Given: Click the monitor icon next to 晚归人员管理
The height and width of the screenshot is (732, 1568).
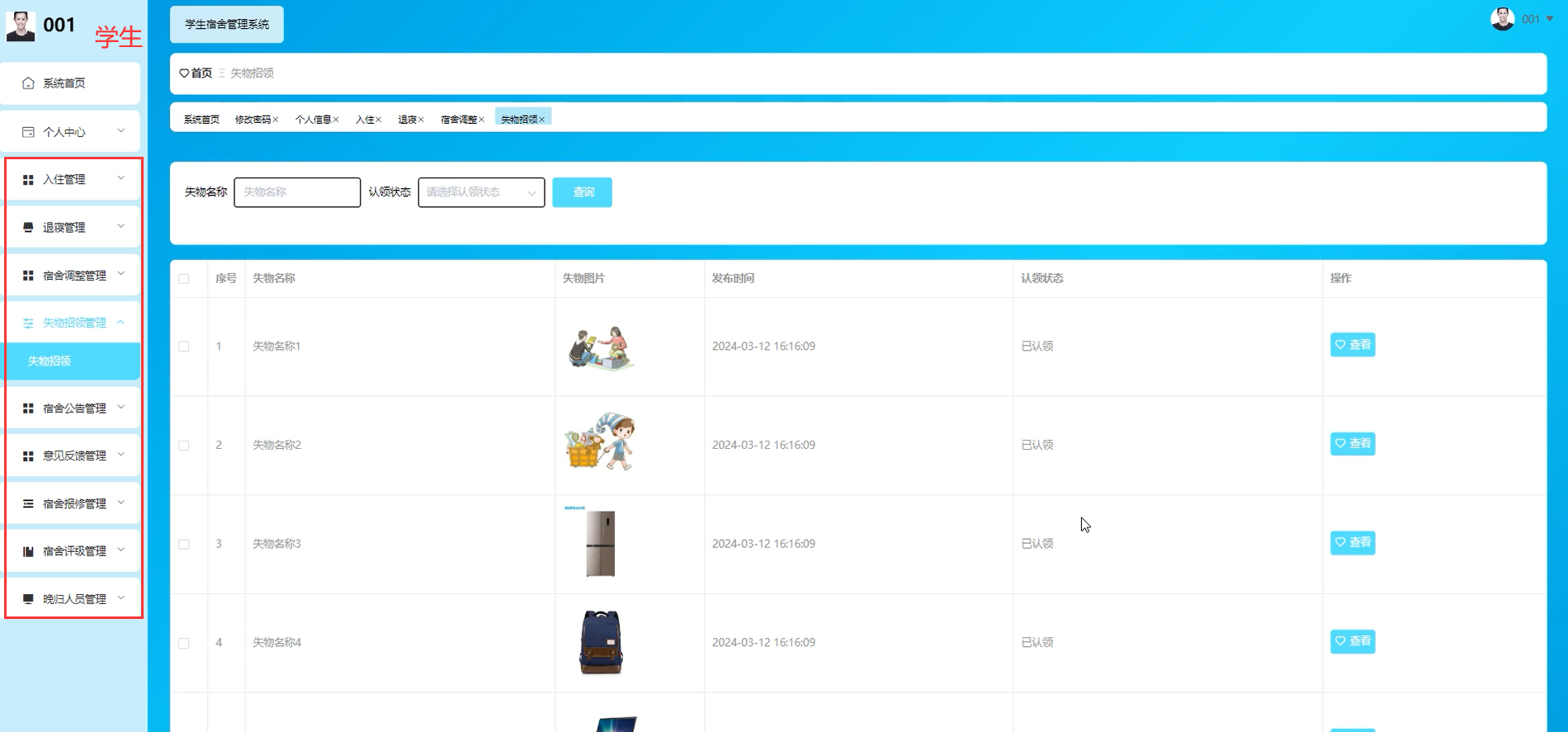Looking at the screenshot, I should 28,599.
